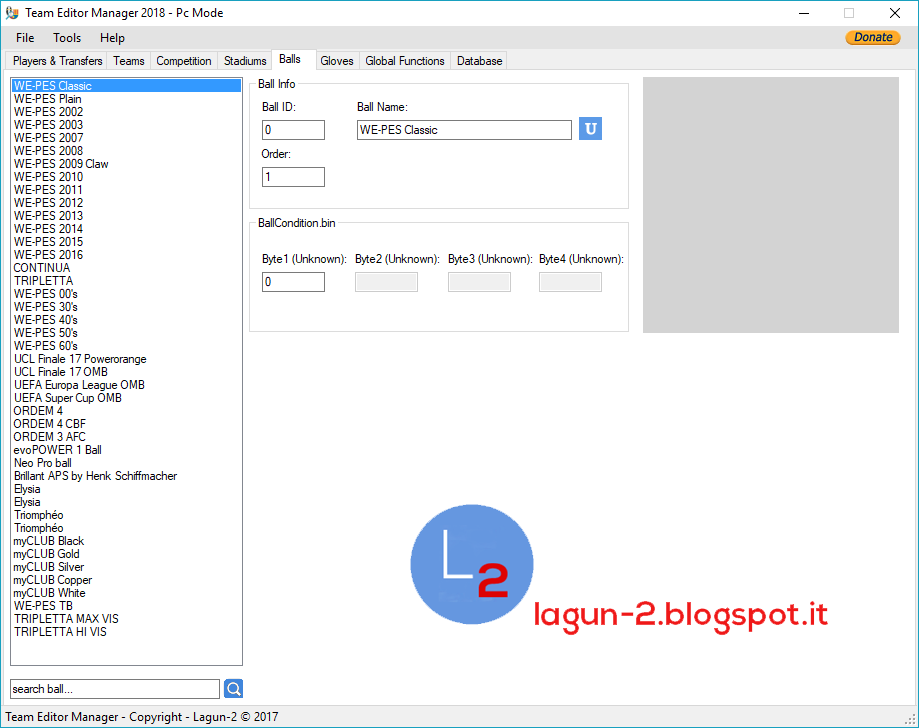Click the Order input field

(293, 177)
